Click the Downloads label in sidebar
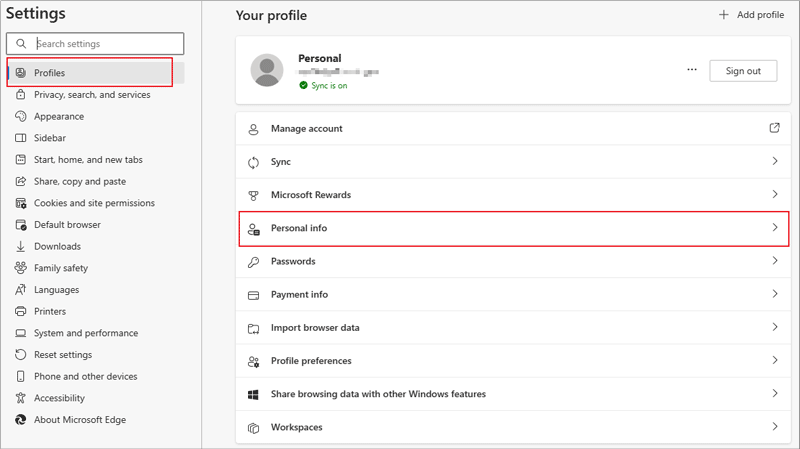 click(57, 246)
